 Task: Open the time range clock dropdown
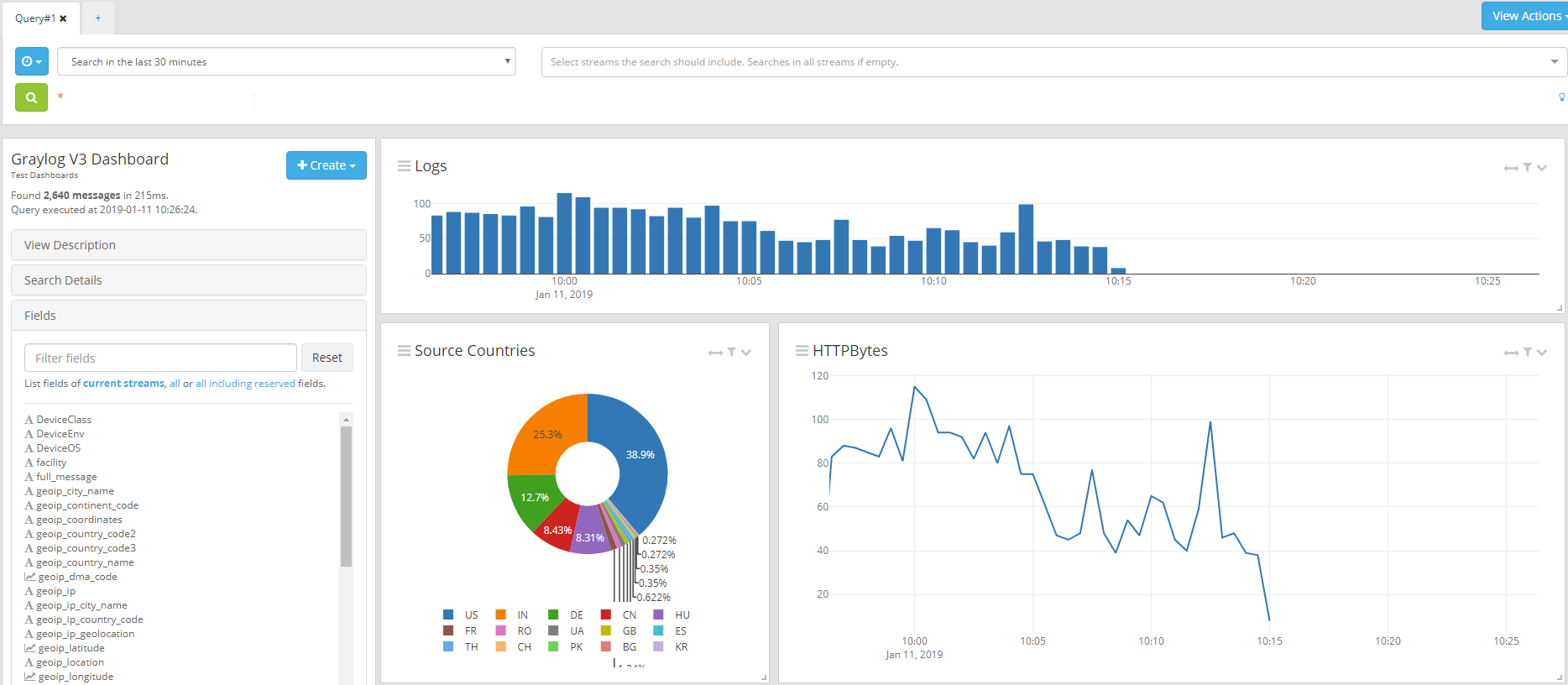(31, 61)
